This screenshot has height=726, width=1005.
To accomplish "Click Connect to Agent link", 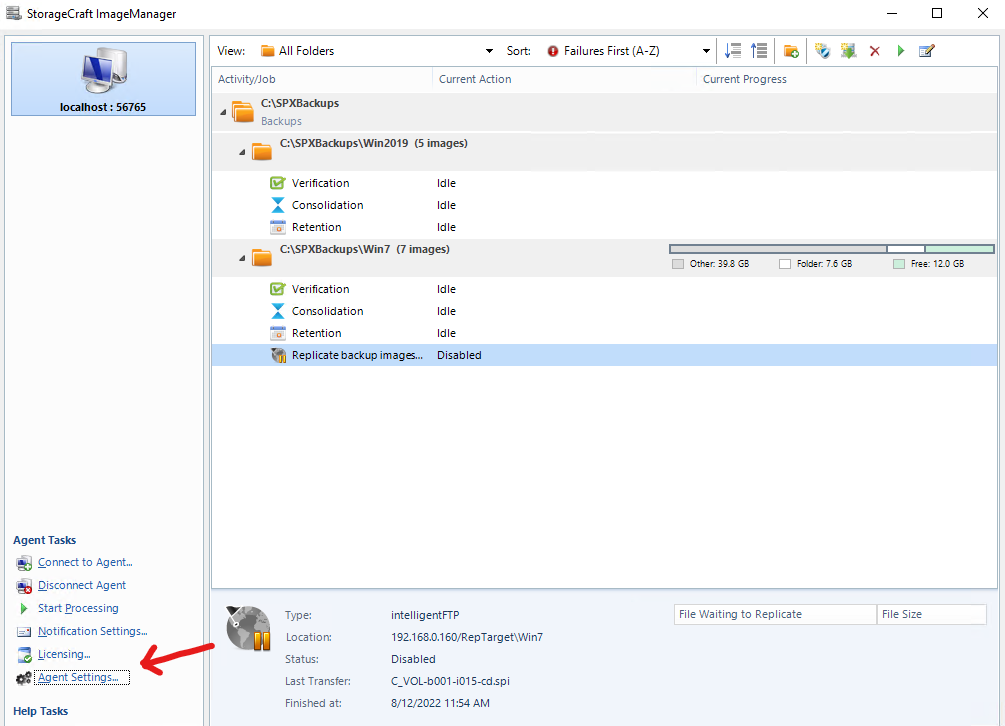I will pyautogui.click(x=85, y=563).
